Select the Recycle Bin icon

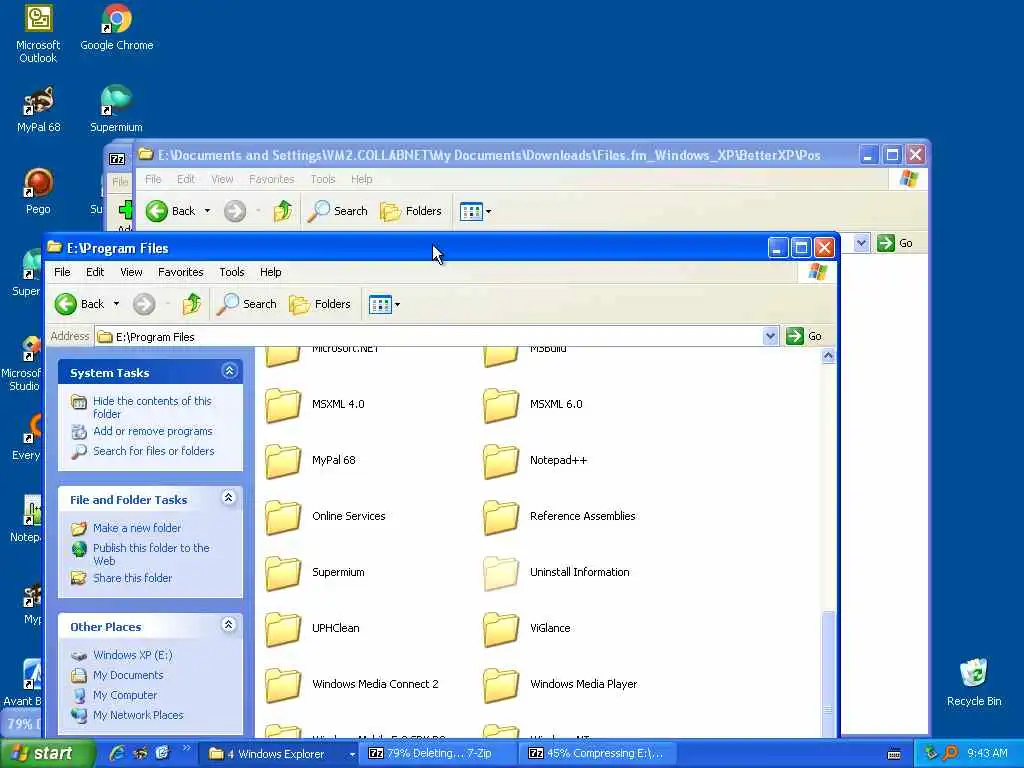[974, 682]
